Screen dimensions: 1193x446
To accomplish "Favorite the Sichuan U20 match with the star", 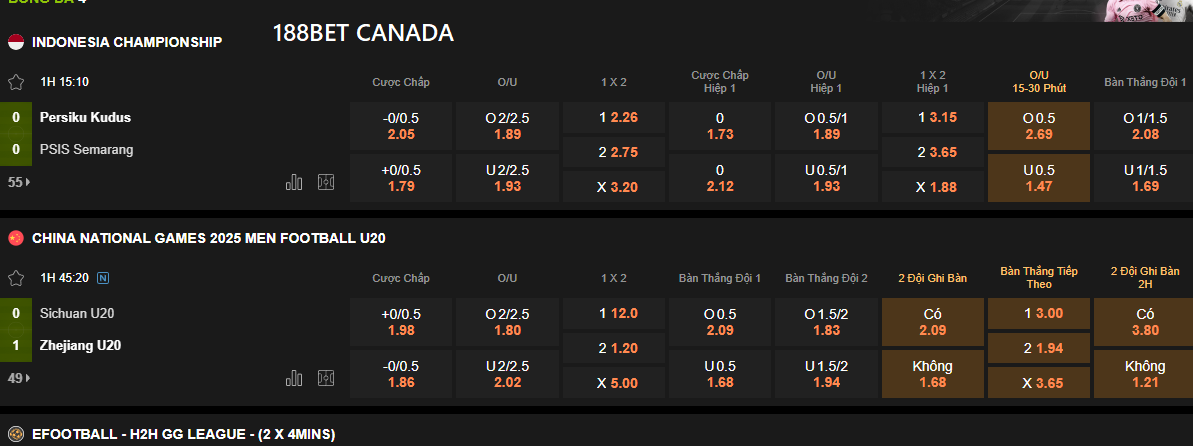I will coord(15,278).
